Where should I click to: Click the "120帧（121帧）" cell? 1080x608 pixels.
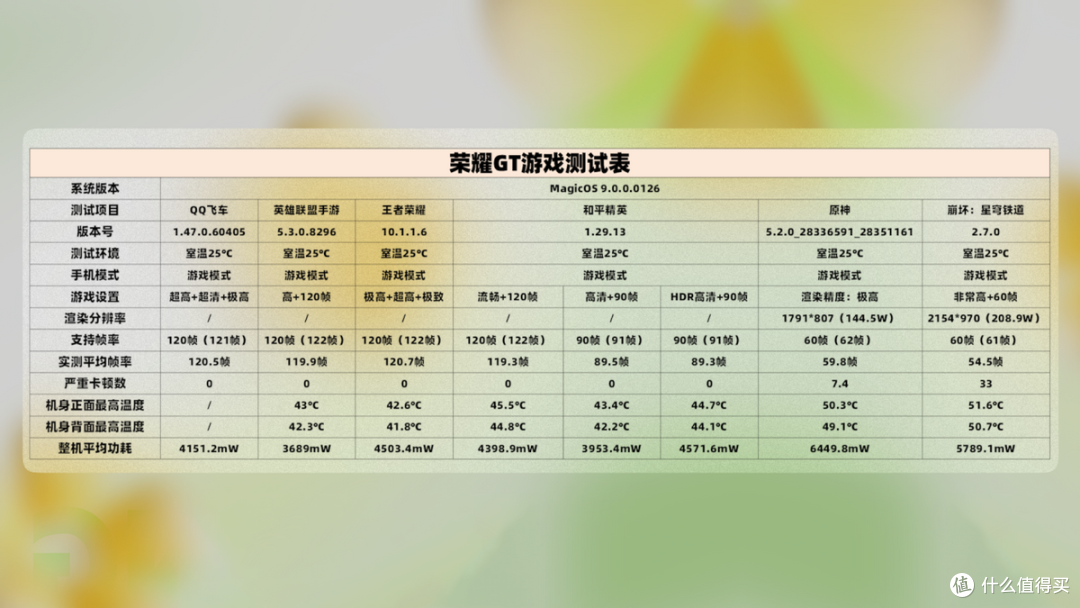tap(209, 340)
